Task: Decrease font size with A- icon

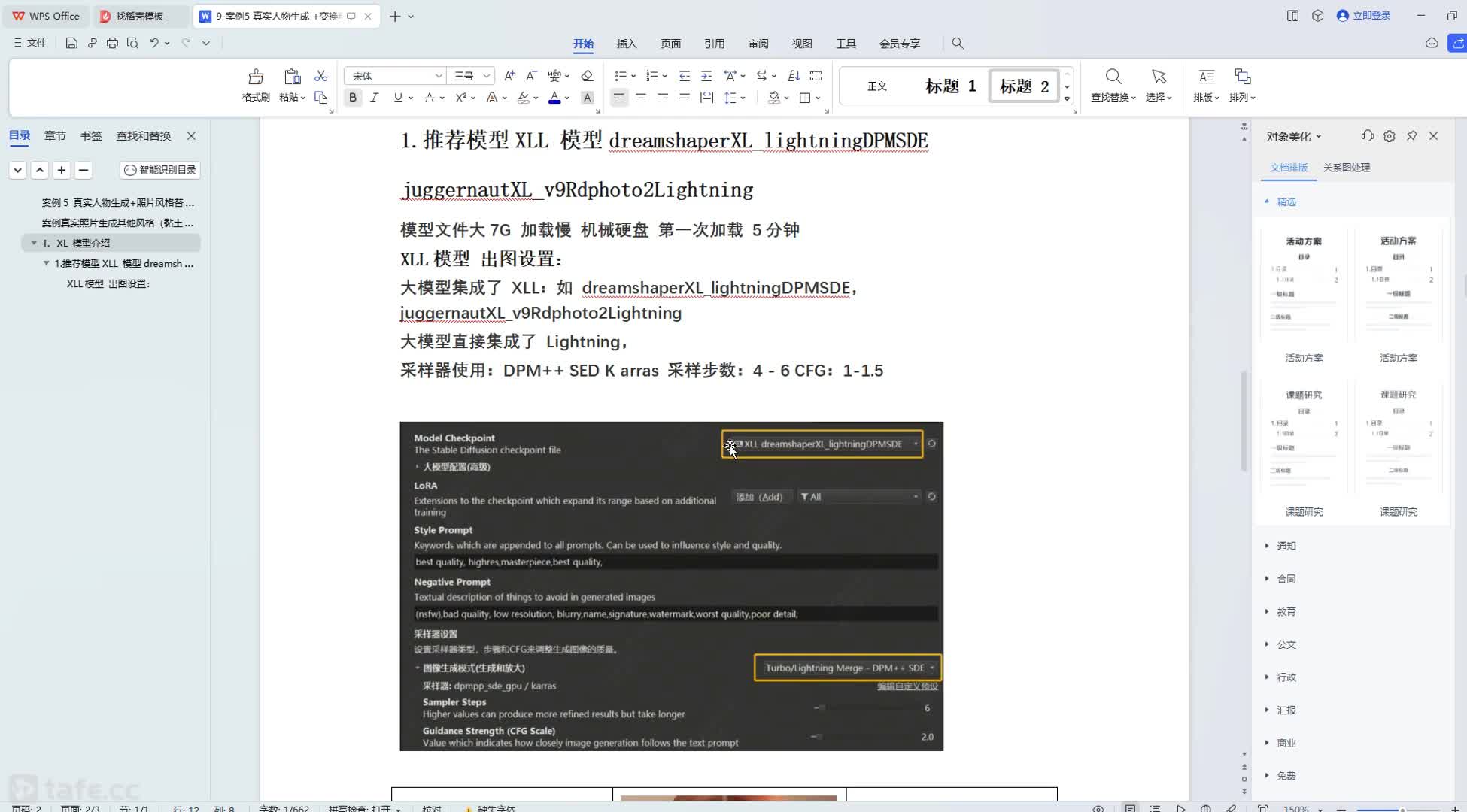Action: pyautogui.click(x=531, y=76)
